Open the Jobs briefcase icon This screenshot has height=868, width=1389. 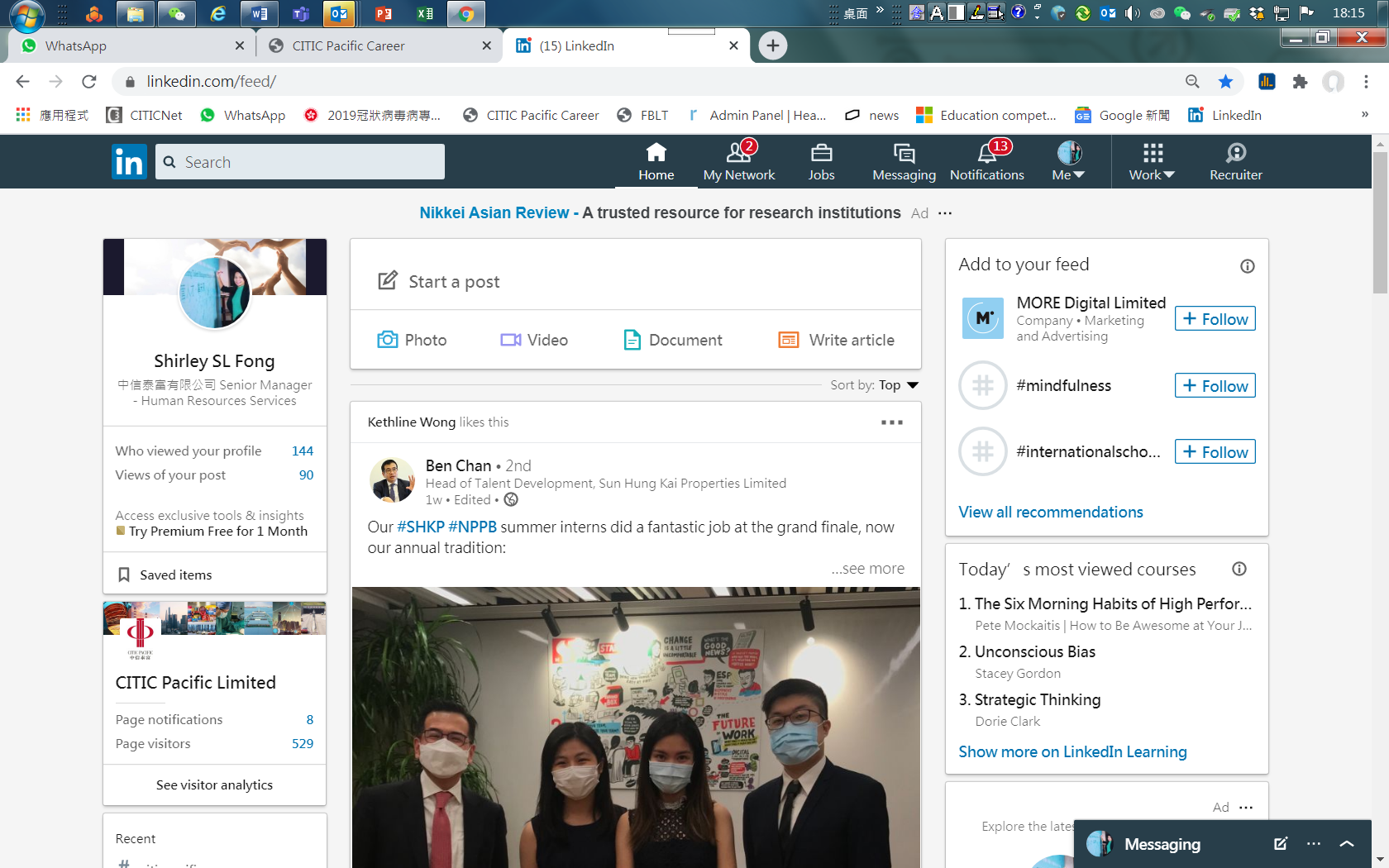pyautogui.click(x=821, y=154)
